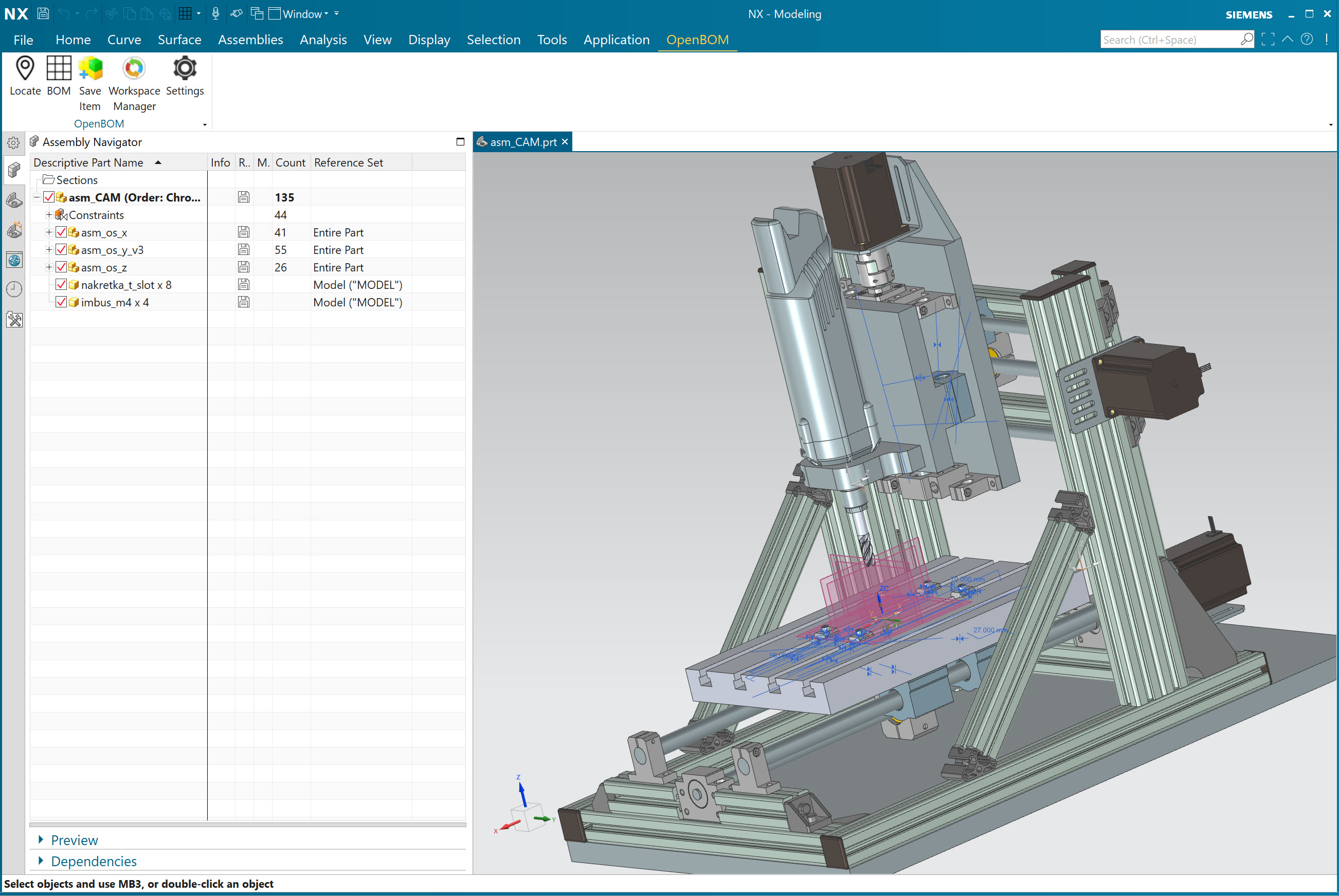Uncheck the asm_os_y_v3 component checkbox
Viewport: 1339px width, 896px height.
coord(61,250)
